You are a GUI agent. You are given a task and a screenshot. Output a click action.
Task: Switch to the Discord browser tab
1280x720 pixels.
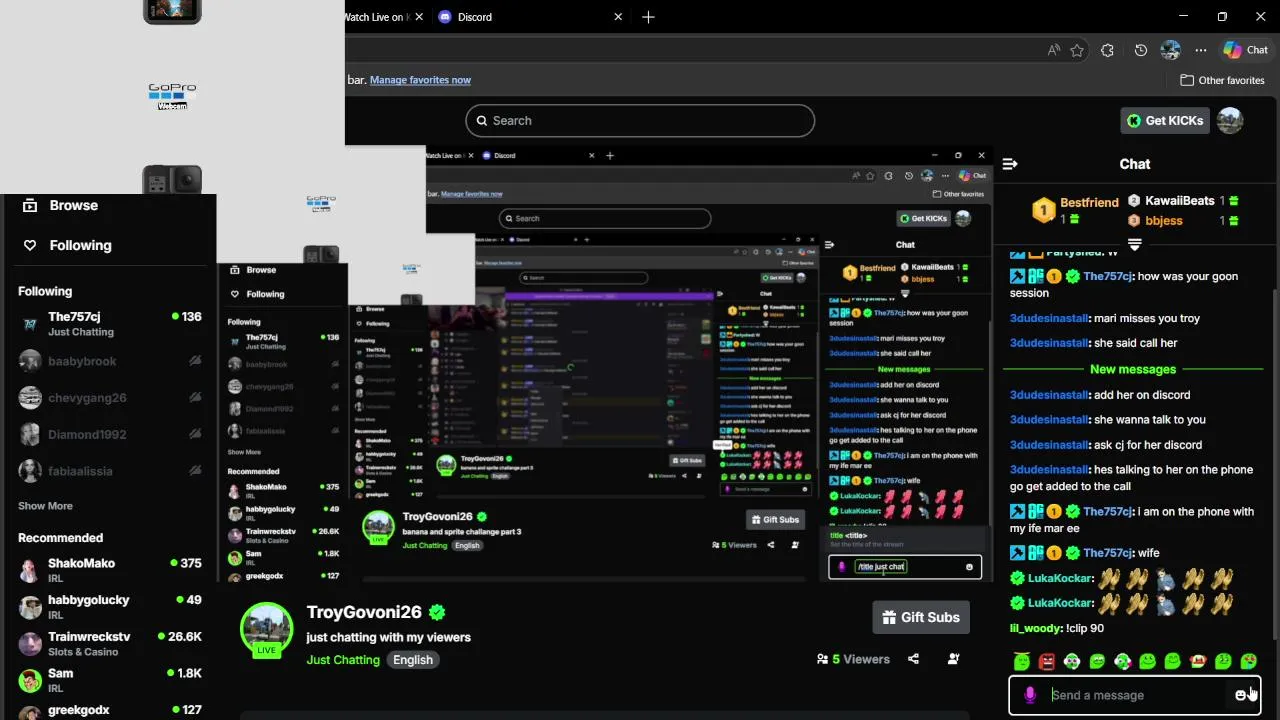click(x=474, y=17)
